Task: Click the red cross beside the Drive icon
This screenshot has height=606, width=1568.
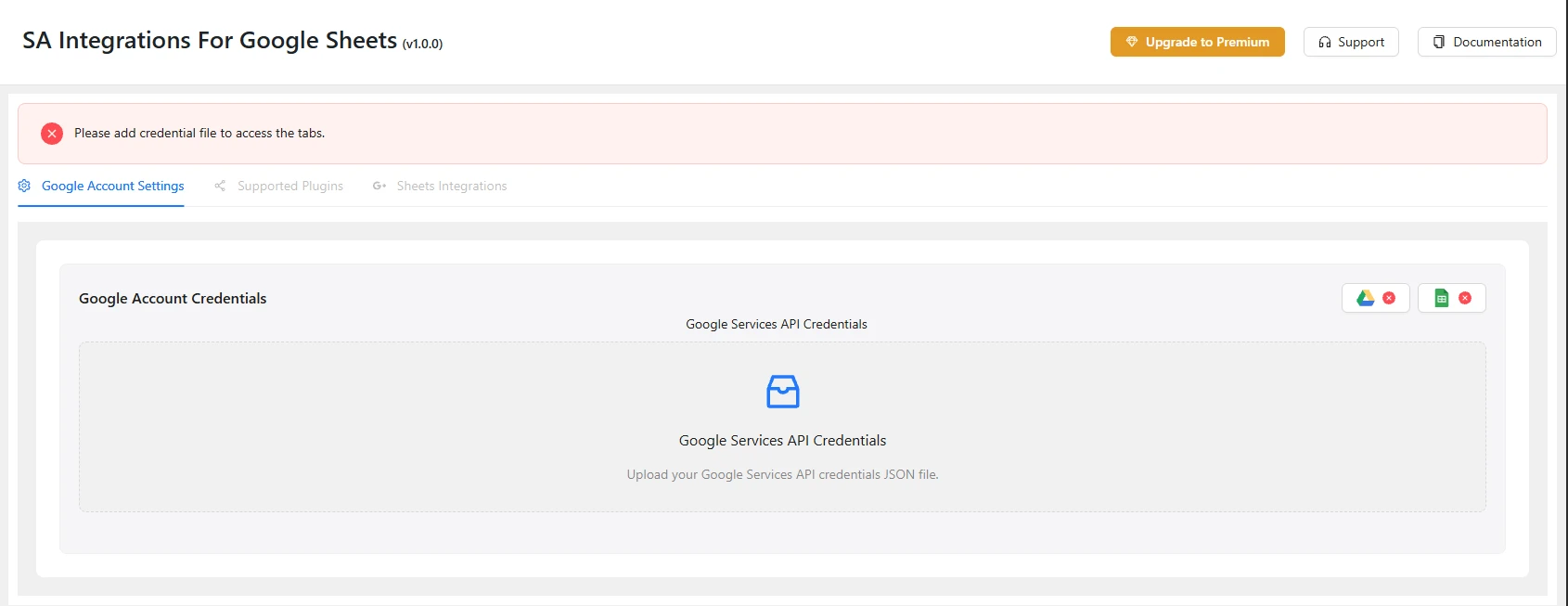Action: click(x=1389, y=298)
